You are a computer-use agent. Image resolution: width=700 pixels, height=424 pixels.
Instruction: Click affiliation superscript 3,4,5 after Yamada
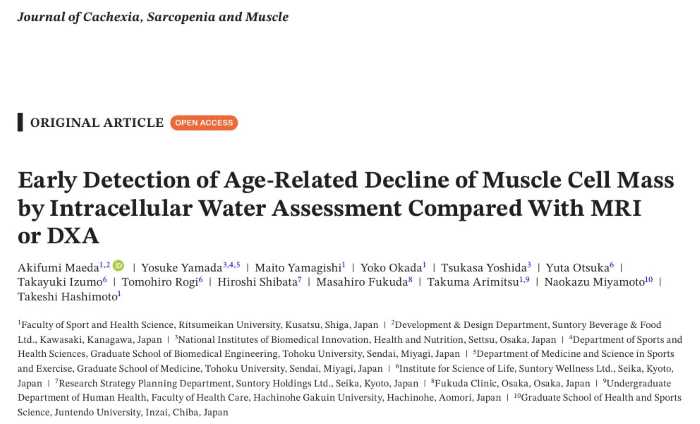[x=232, y=265]
